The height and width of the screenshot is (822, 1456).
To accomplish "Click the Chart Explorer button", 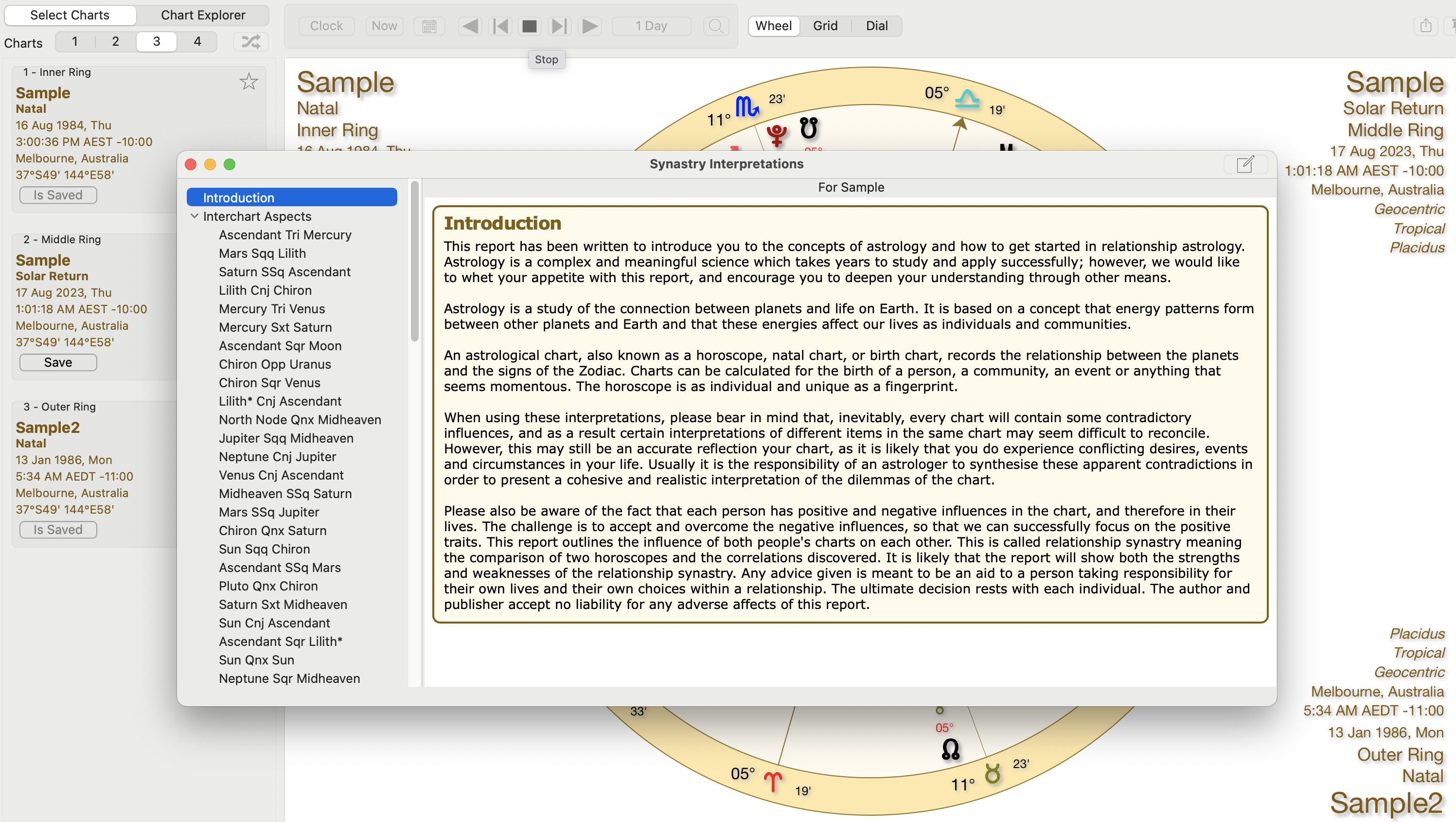I will point(202,14).
